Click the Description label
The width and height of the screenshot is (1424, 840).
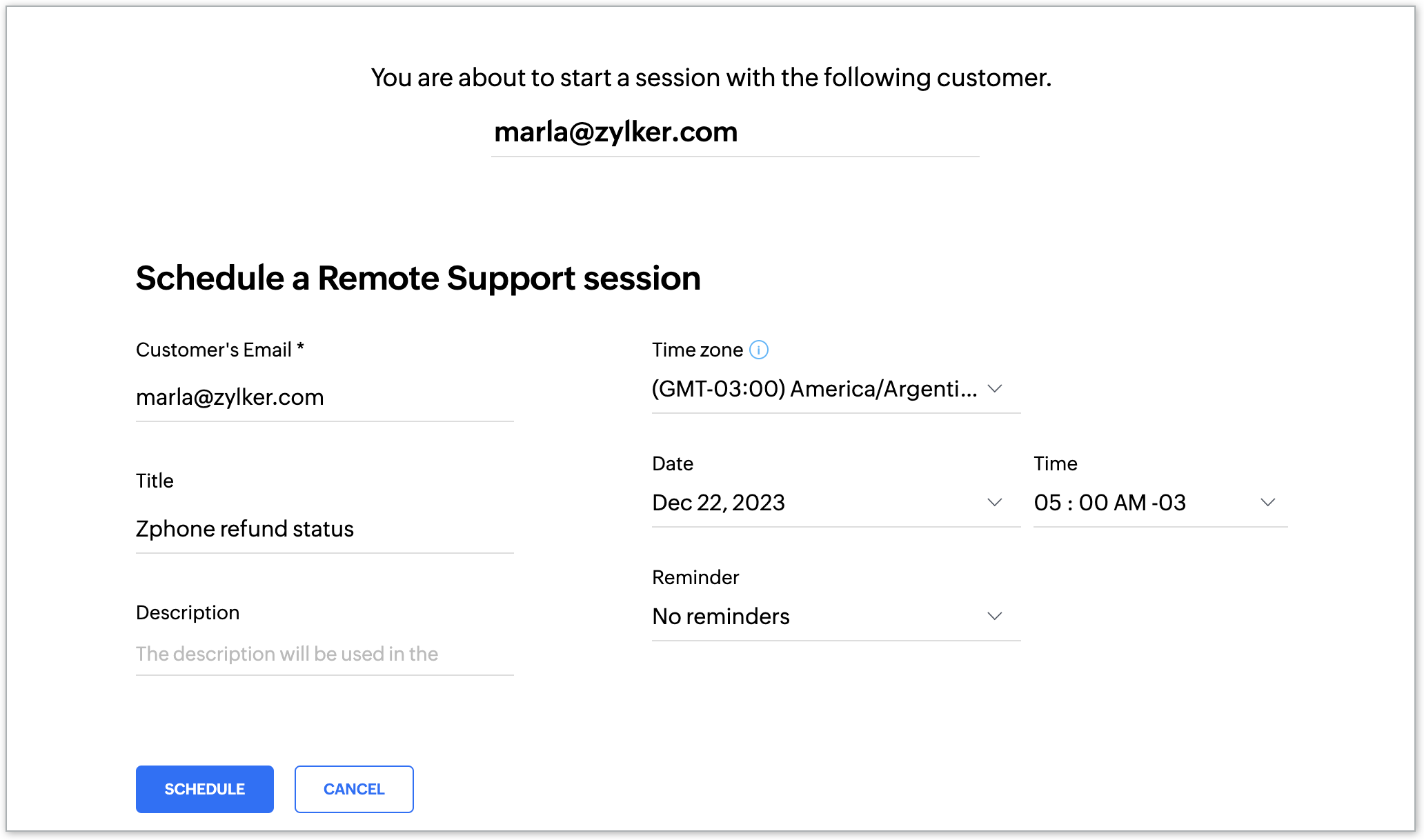click(187, 612)
